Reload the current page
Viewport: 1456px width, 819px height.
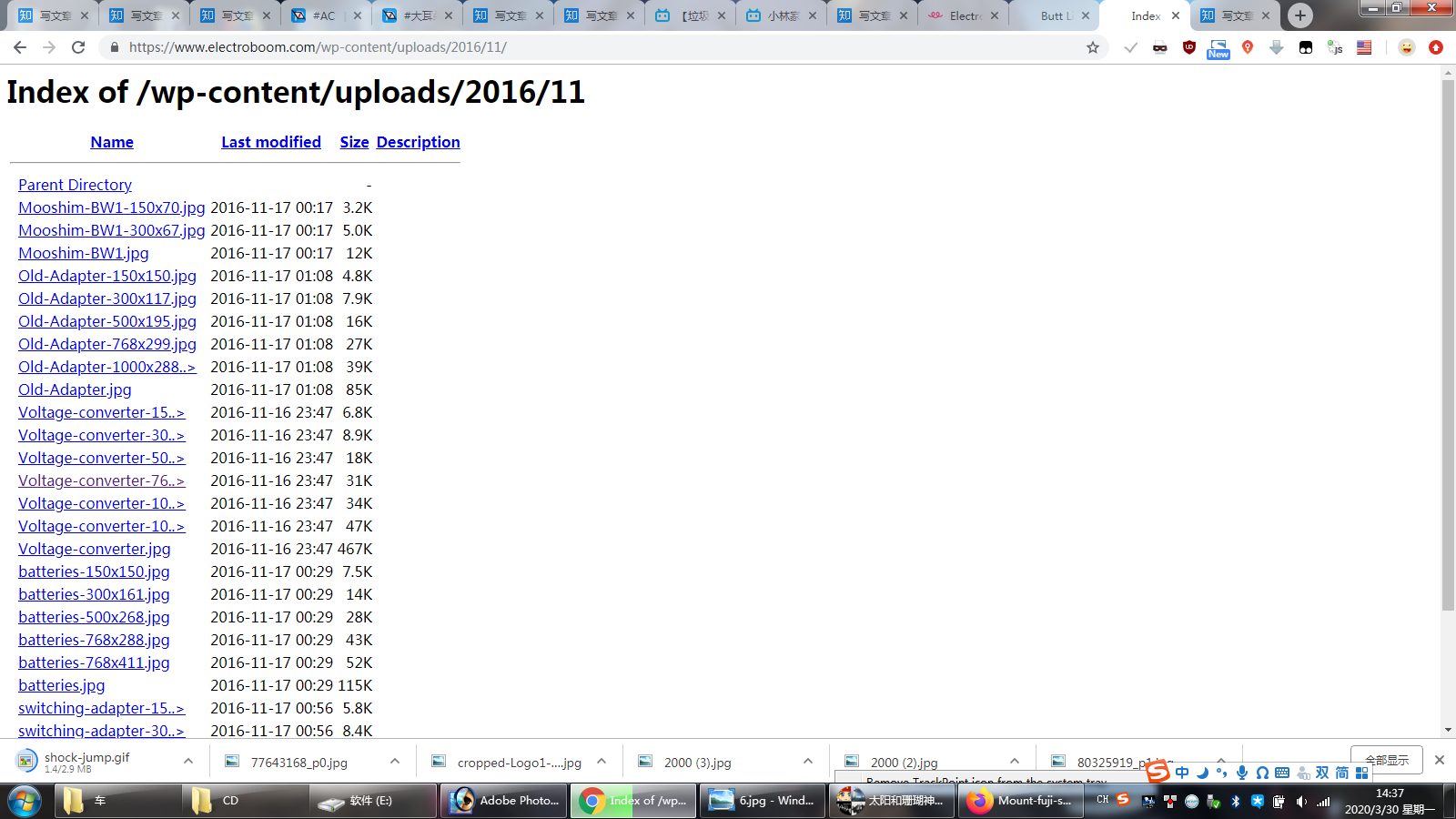78,47
